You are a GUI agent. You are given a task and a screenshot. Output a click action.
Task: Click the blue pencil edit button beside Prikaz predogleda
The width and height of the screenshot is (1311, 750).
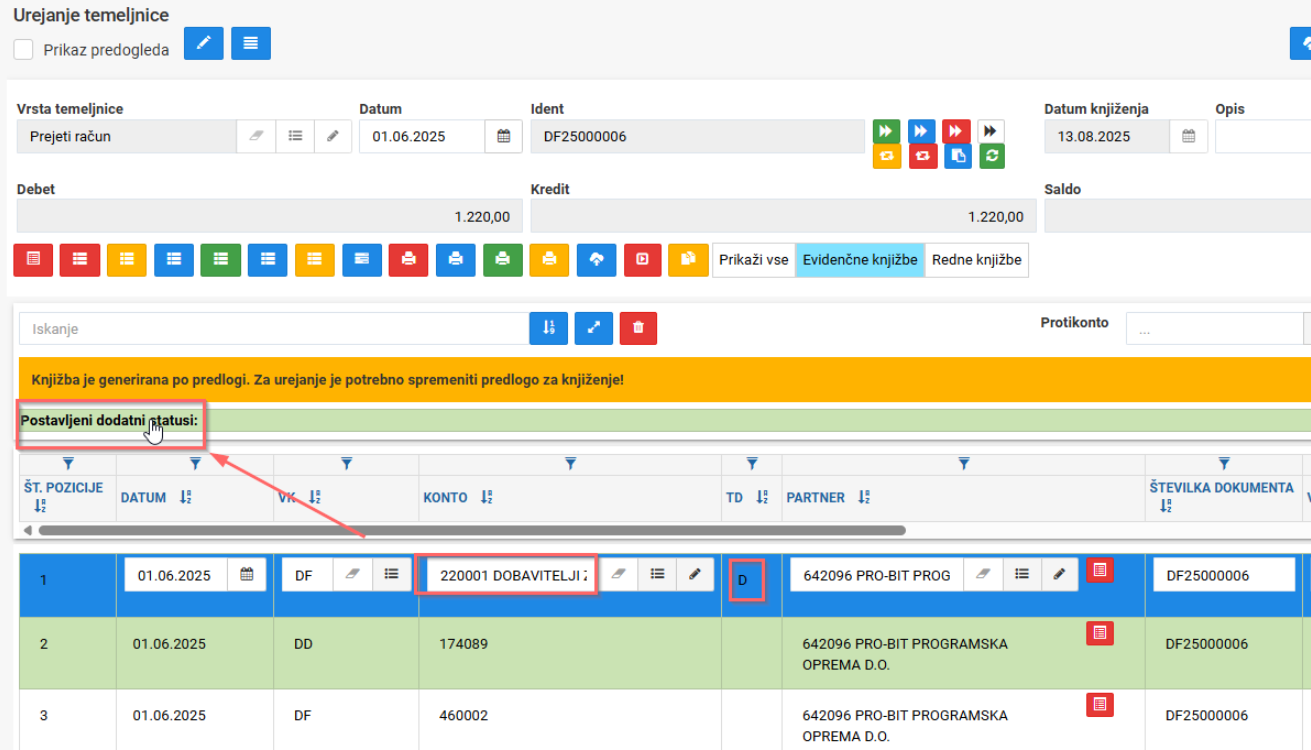204,44
